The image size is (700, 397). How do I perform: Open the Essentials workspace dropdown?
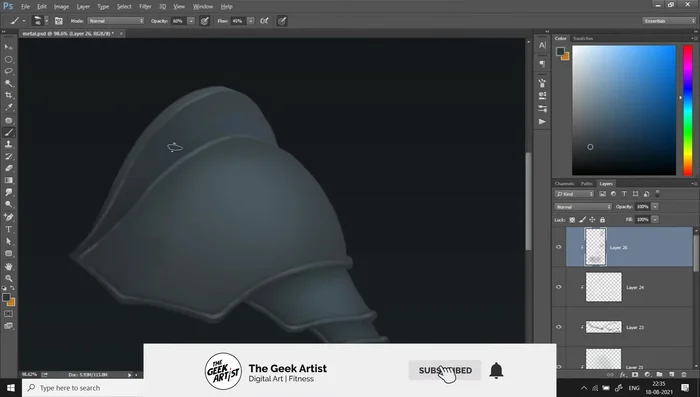669,21
